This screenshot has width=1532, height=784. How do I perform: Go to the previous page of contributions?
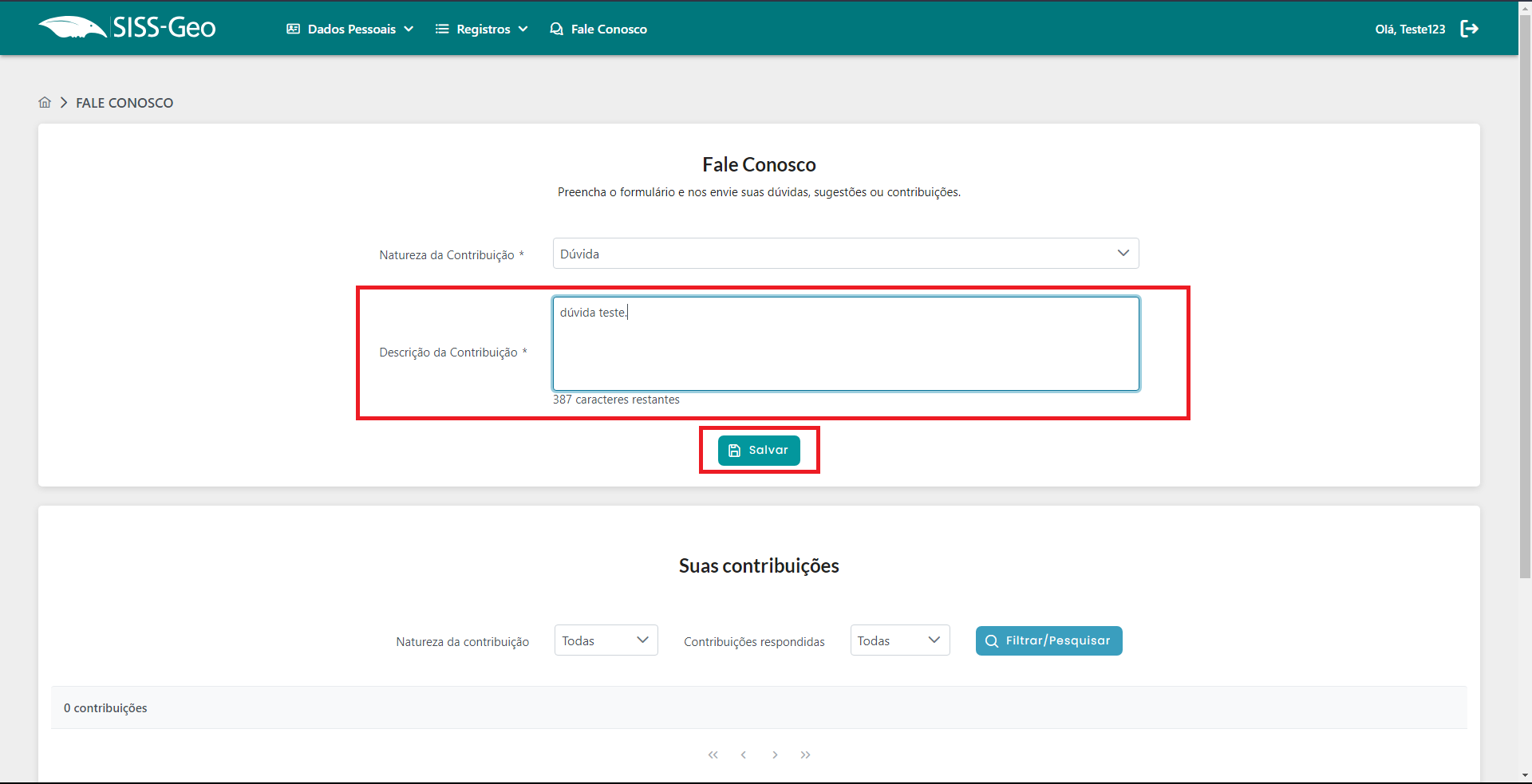pyautogui.click(x=744, y=754)
